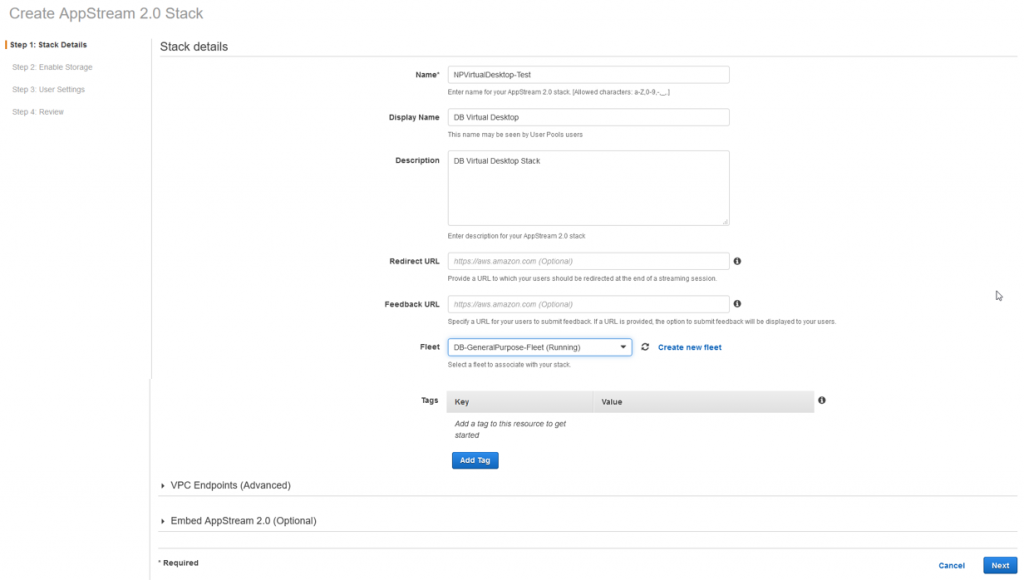This screenshot has width=1024, height=580.
Task: Click the Redirect URL info icon
Action: pos(737,261)
